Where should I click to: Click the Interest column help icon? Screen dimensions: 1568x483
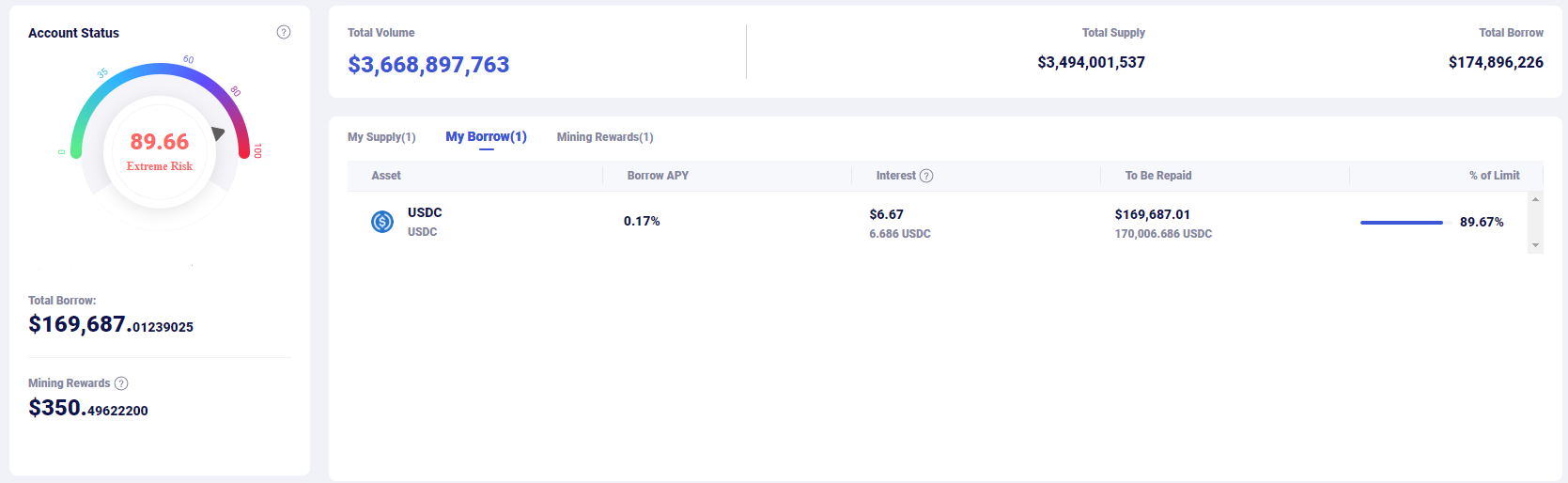[926, 176]
